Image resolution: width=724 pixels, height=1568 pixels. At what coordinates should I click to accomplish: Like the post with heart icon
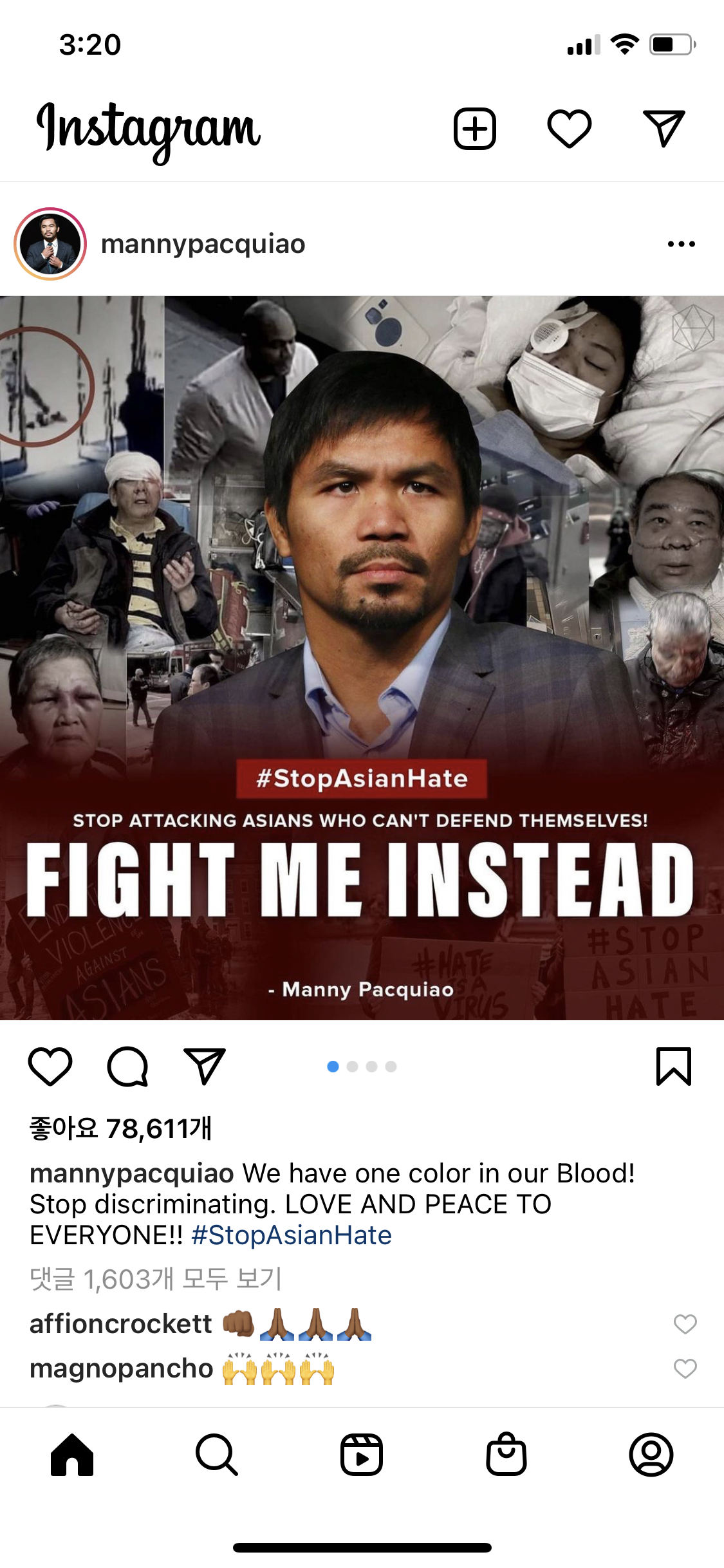[50, 1067]
